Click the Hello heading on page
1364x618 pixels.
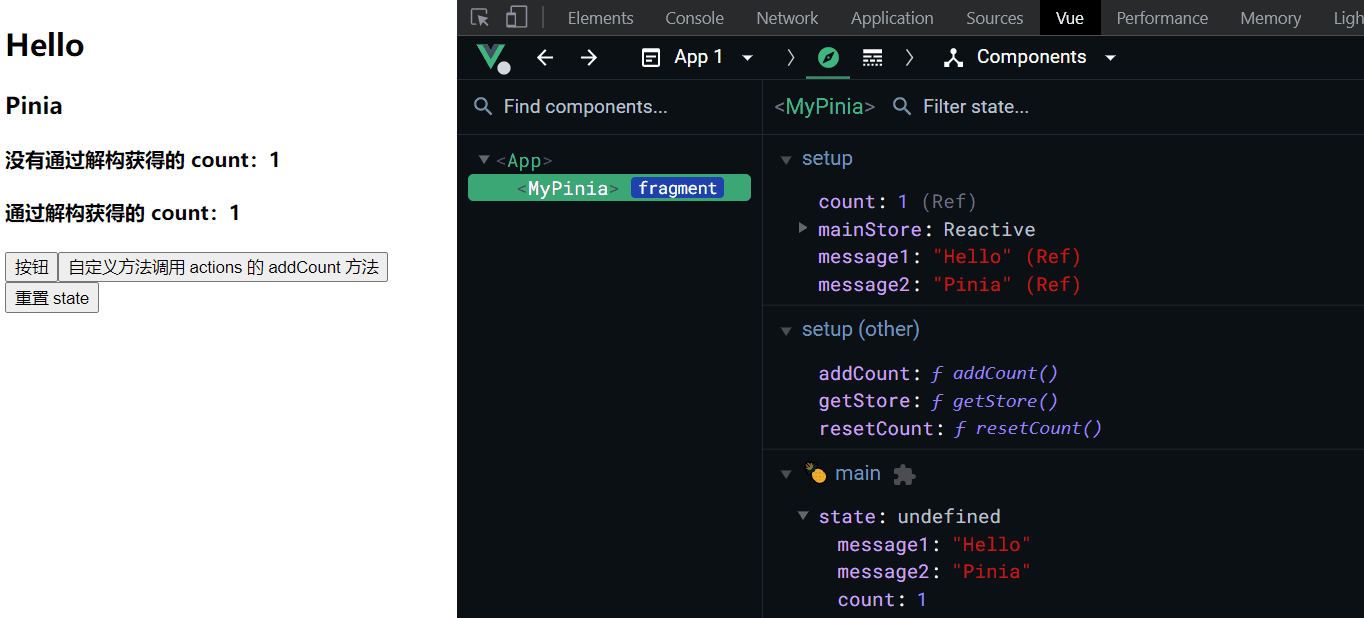[45, 45]
